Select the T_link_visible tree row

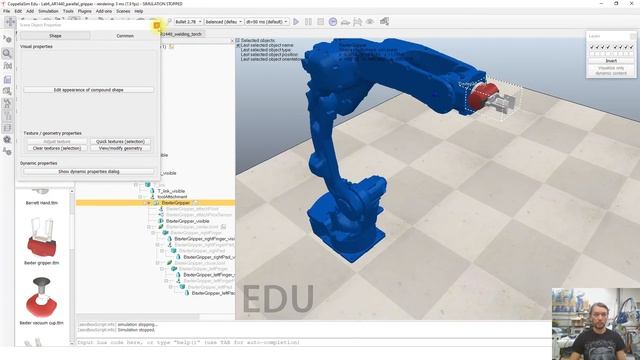171,191
